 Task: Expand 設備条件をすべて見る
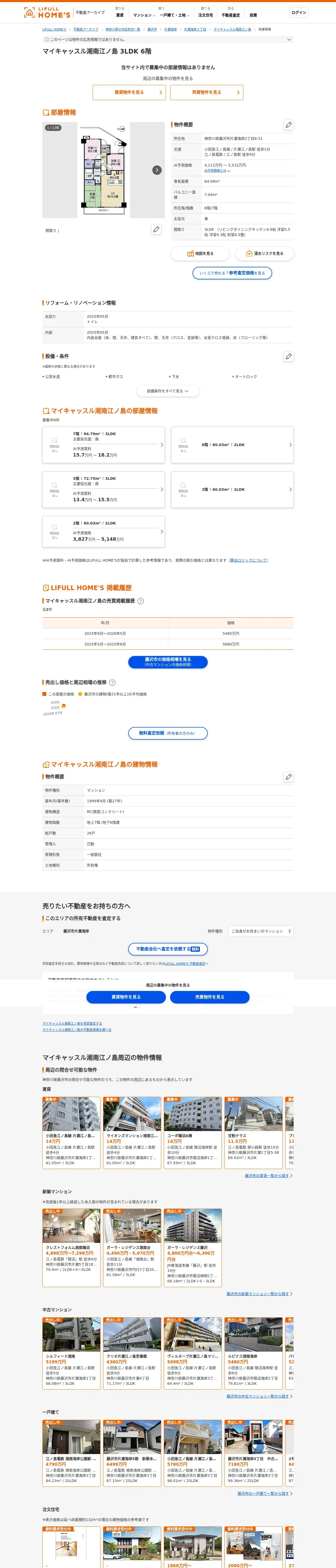pos(168,391)
